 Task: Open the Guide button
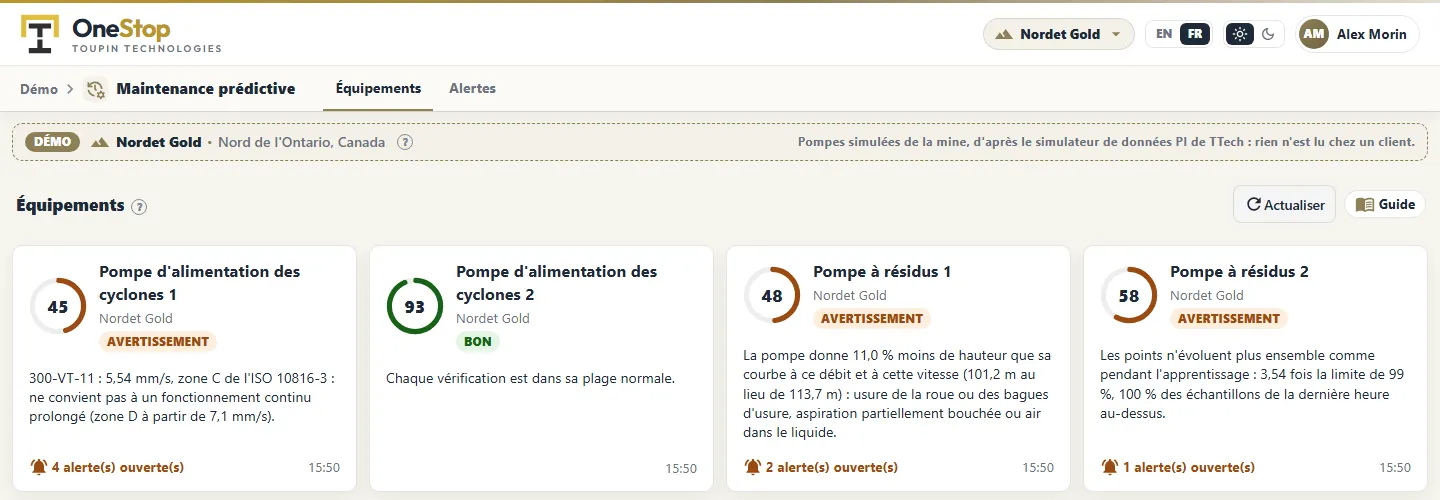pos(1385,204)
